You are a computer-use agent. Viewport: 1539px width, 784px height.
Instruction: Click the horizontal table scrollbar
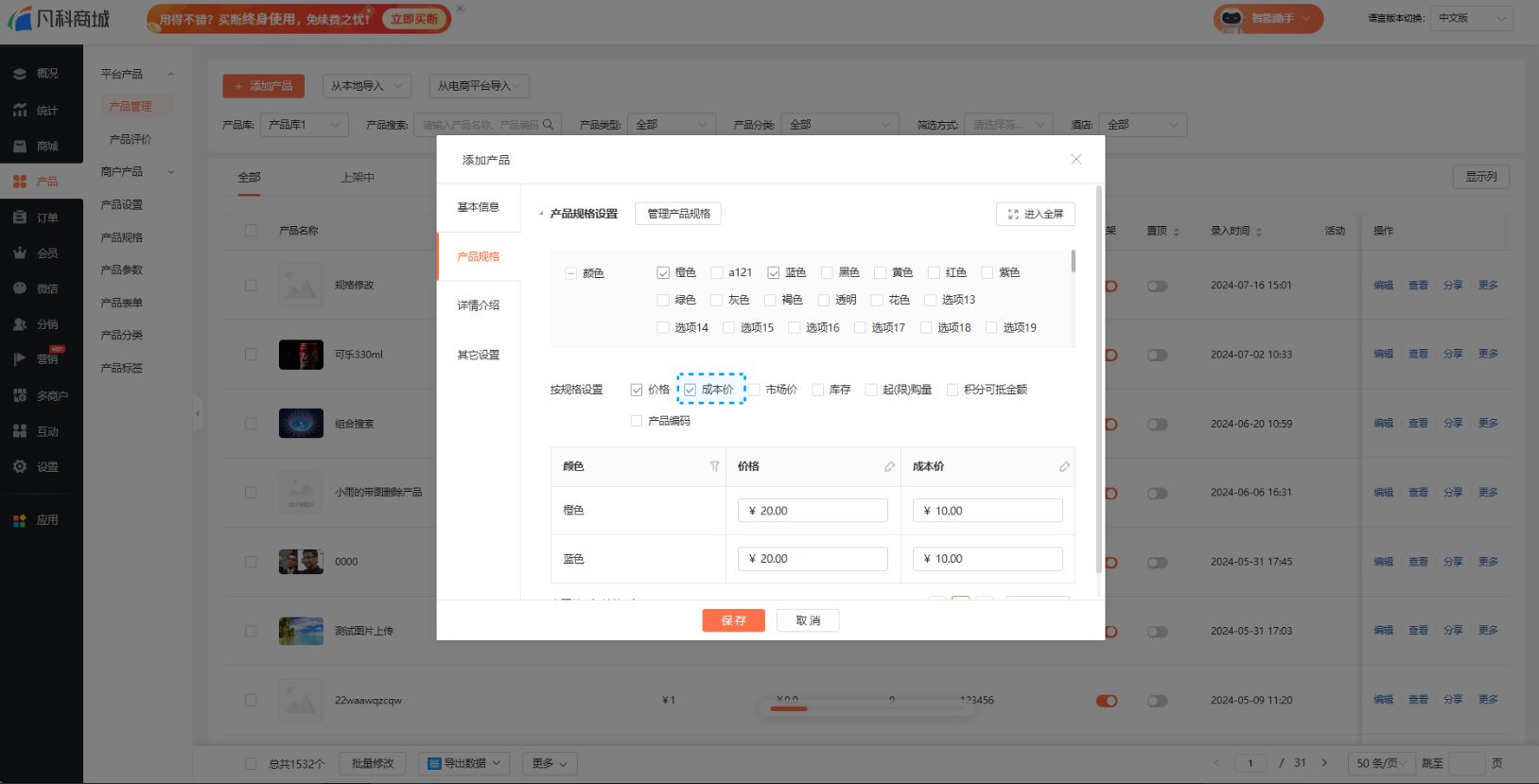pyautogui.click(x=787, y=707)
